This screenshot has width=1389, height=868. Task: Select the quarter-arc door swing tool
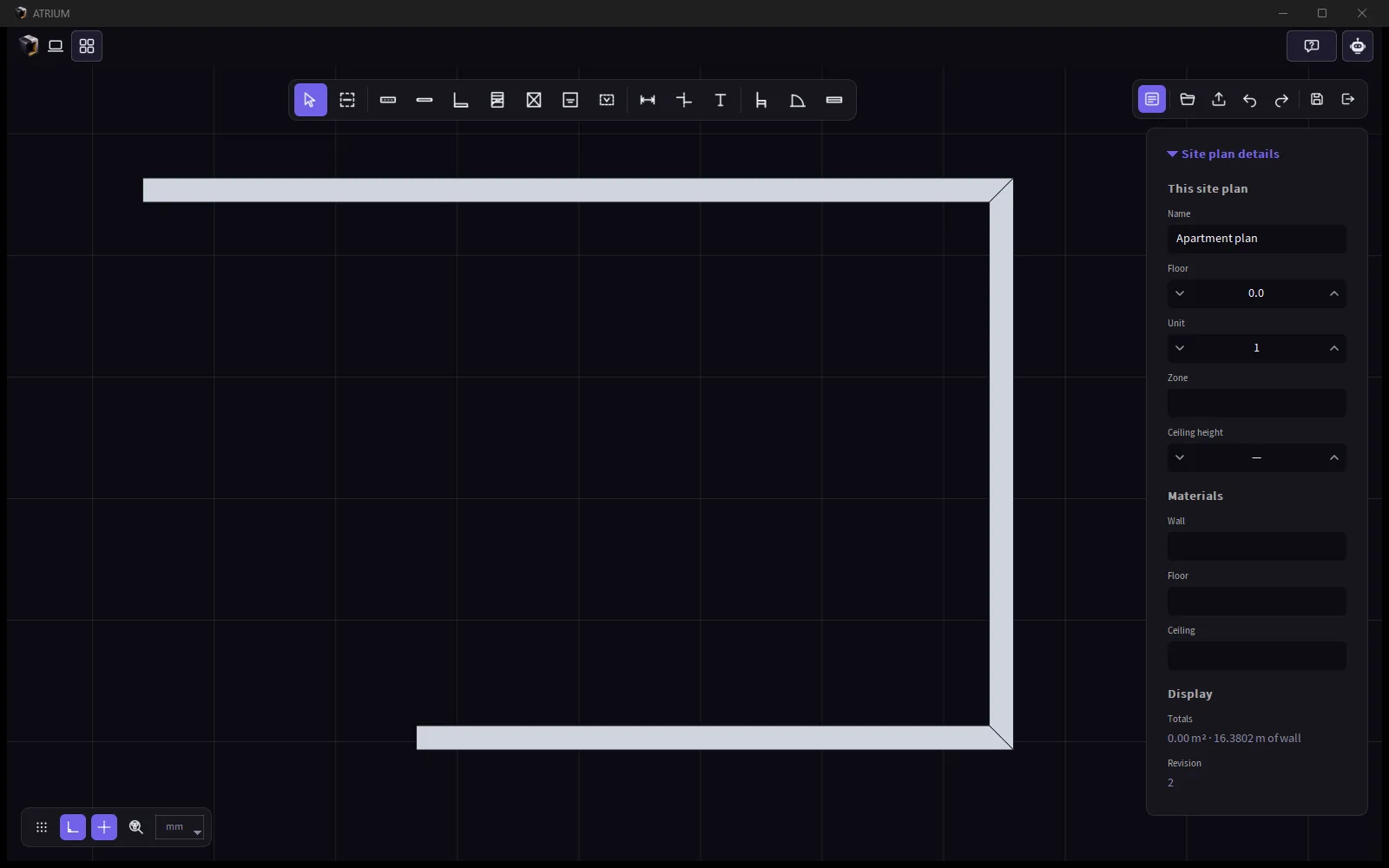(x=798, y=100)
